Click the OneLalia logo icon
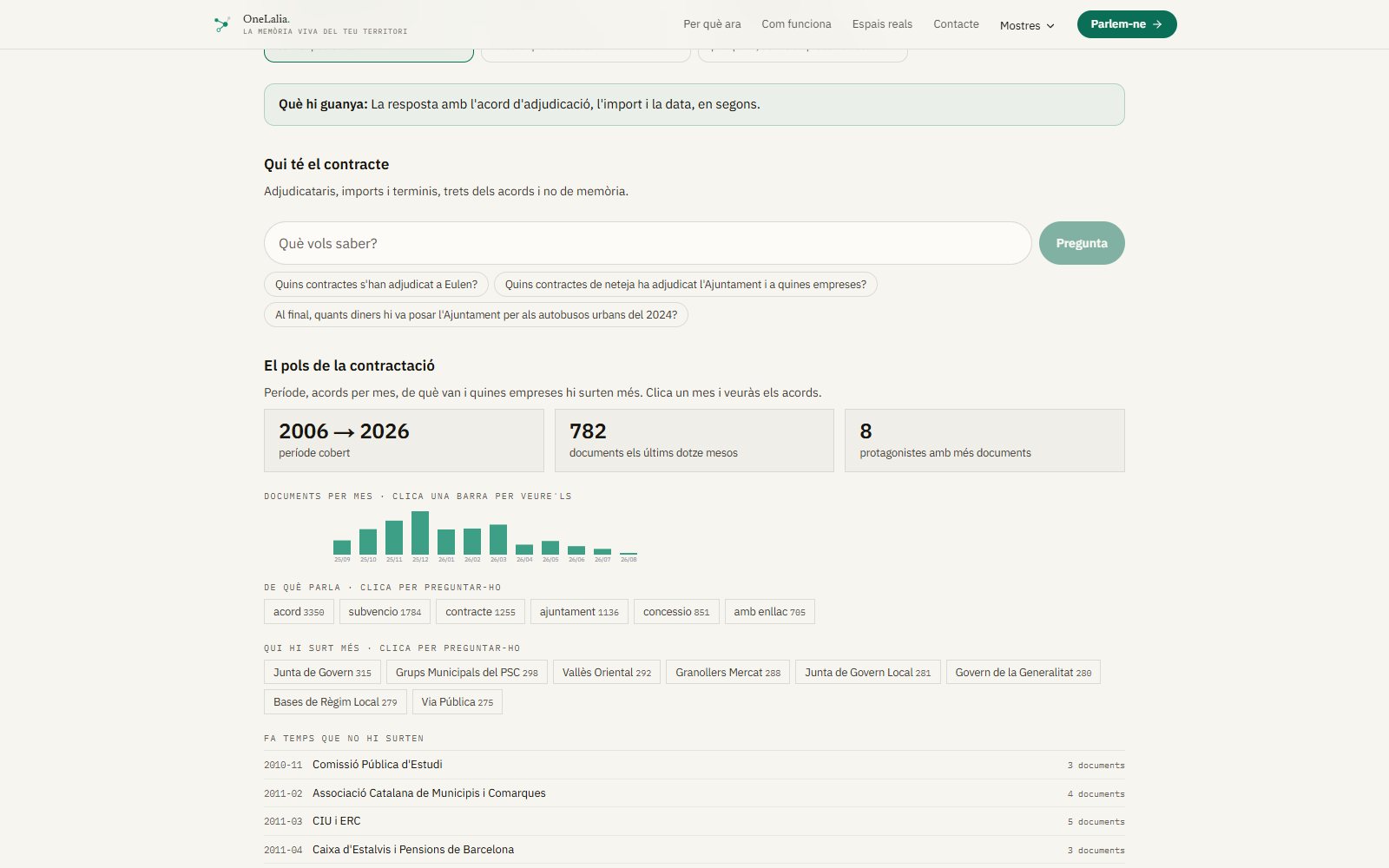1389x868 pixels. click(222, 24)
